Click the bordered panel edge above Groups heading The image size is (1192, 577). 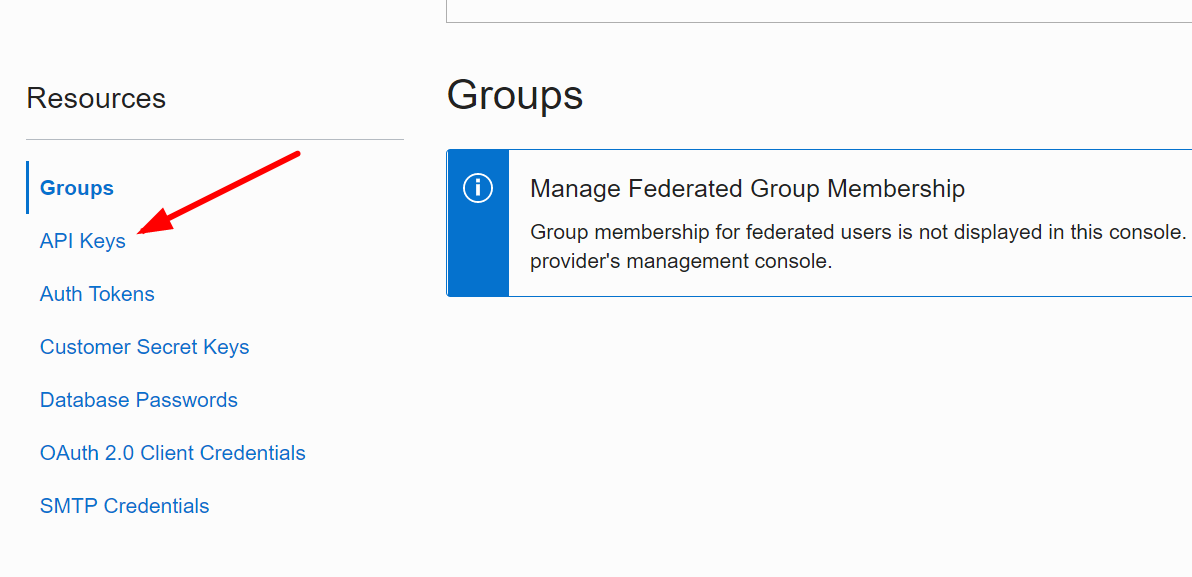tap(800, 21)
